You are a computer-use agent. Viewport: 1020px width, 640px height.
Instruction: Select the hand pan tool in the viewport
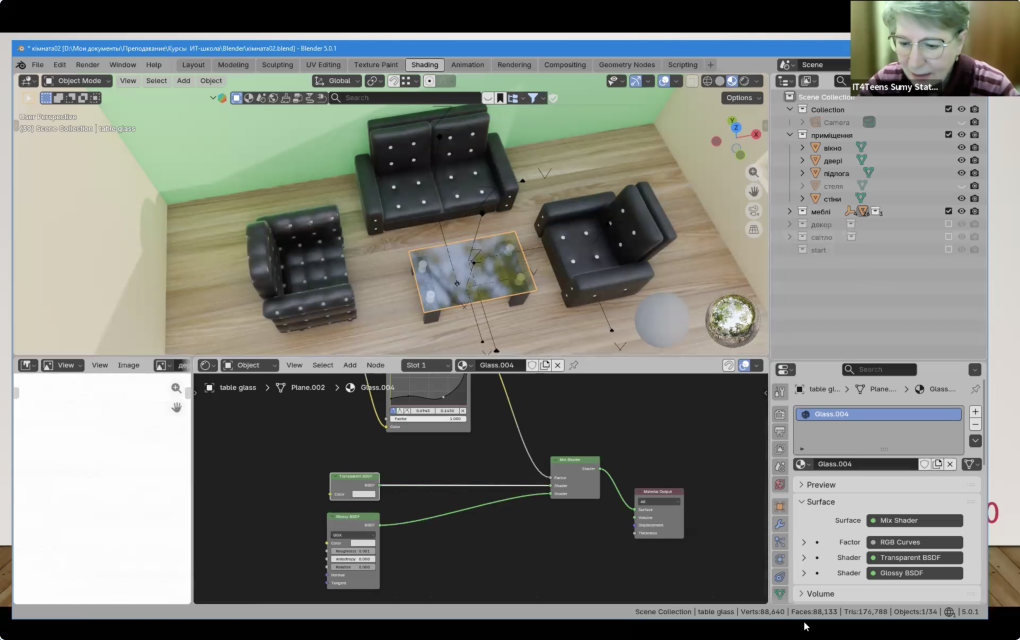pyautogui.click(x=753, y=191)
